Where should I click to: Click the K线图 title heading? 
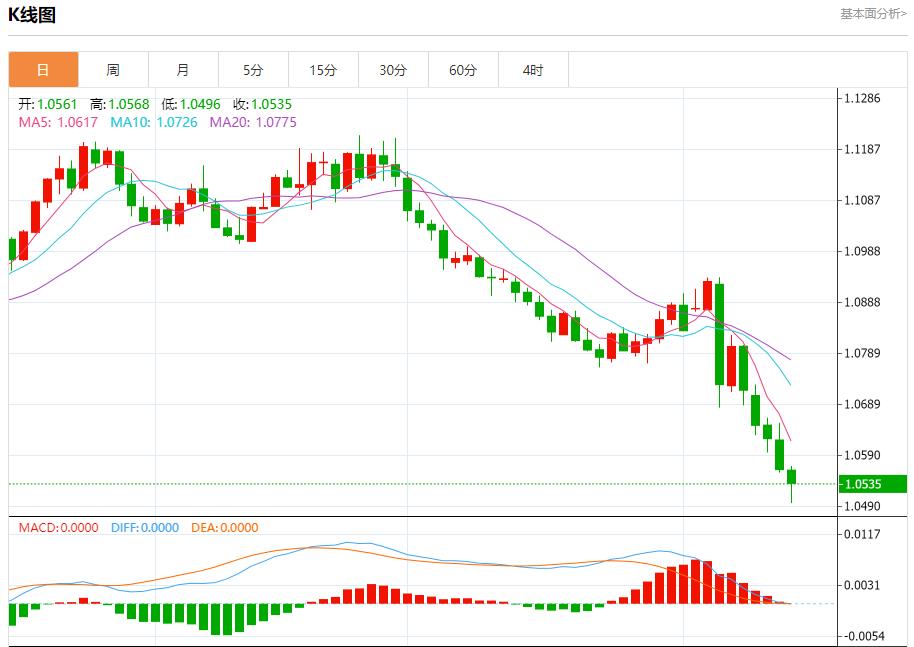coord(32,15)
